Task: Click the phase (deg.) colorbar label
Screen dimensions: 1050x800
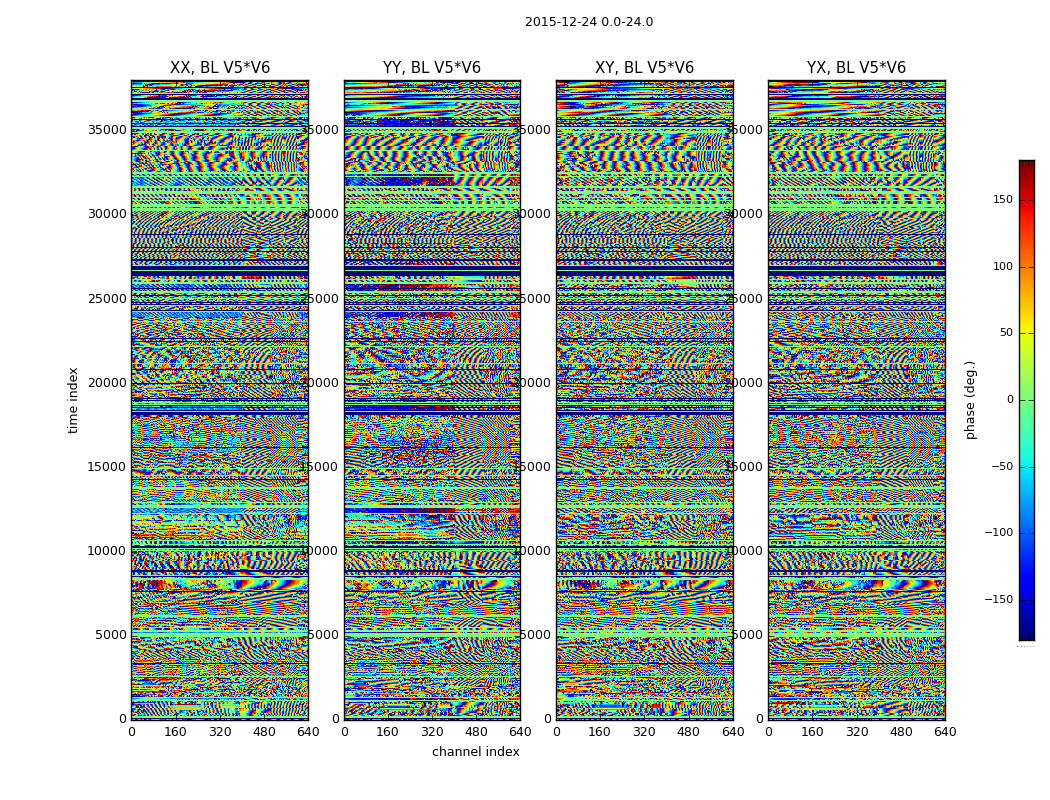Action: click(x=971, y=400)
